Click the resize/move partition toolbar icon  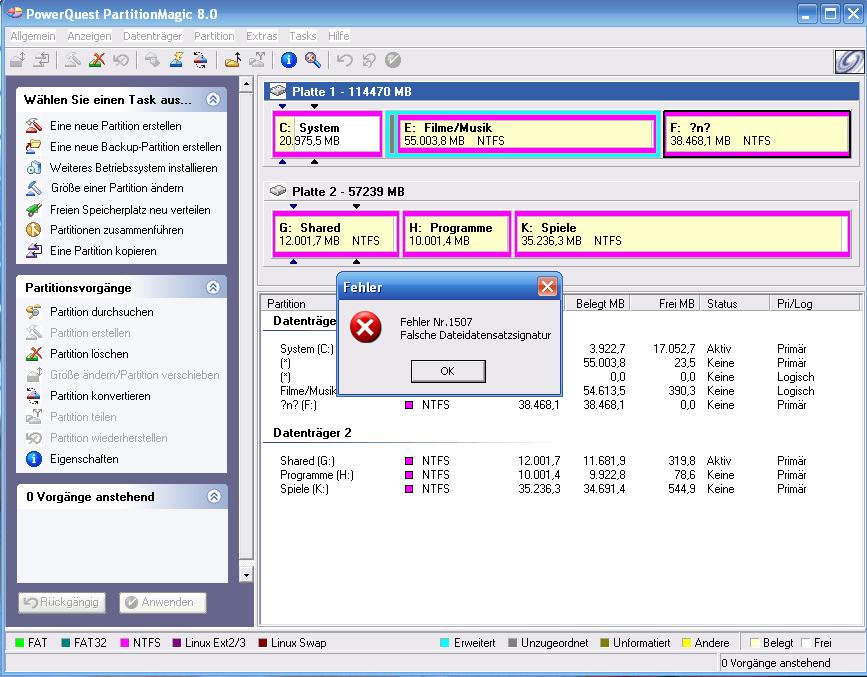coord(18,60)
